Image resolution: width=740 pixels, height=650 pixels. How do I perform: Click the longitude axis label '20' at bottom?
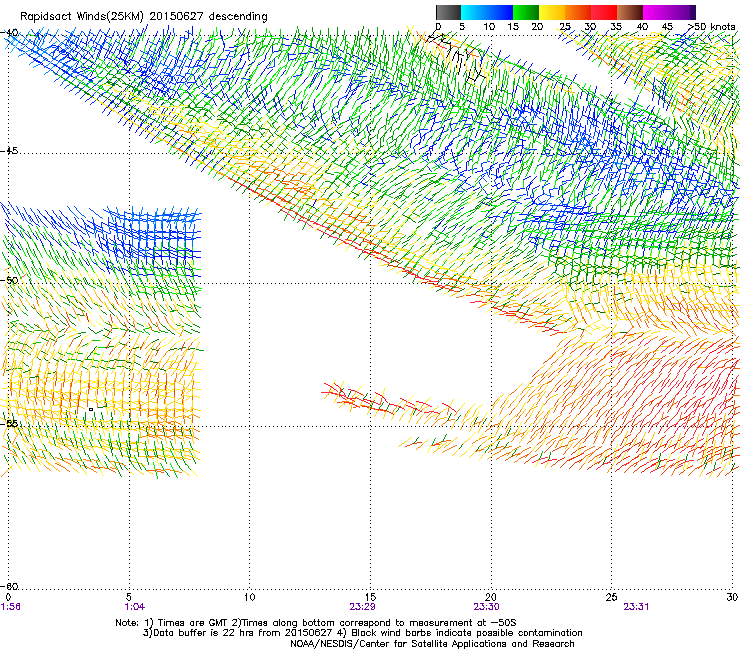point(491,597)
